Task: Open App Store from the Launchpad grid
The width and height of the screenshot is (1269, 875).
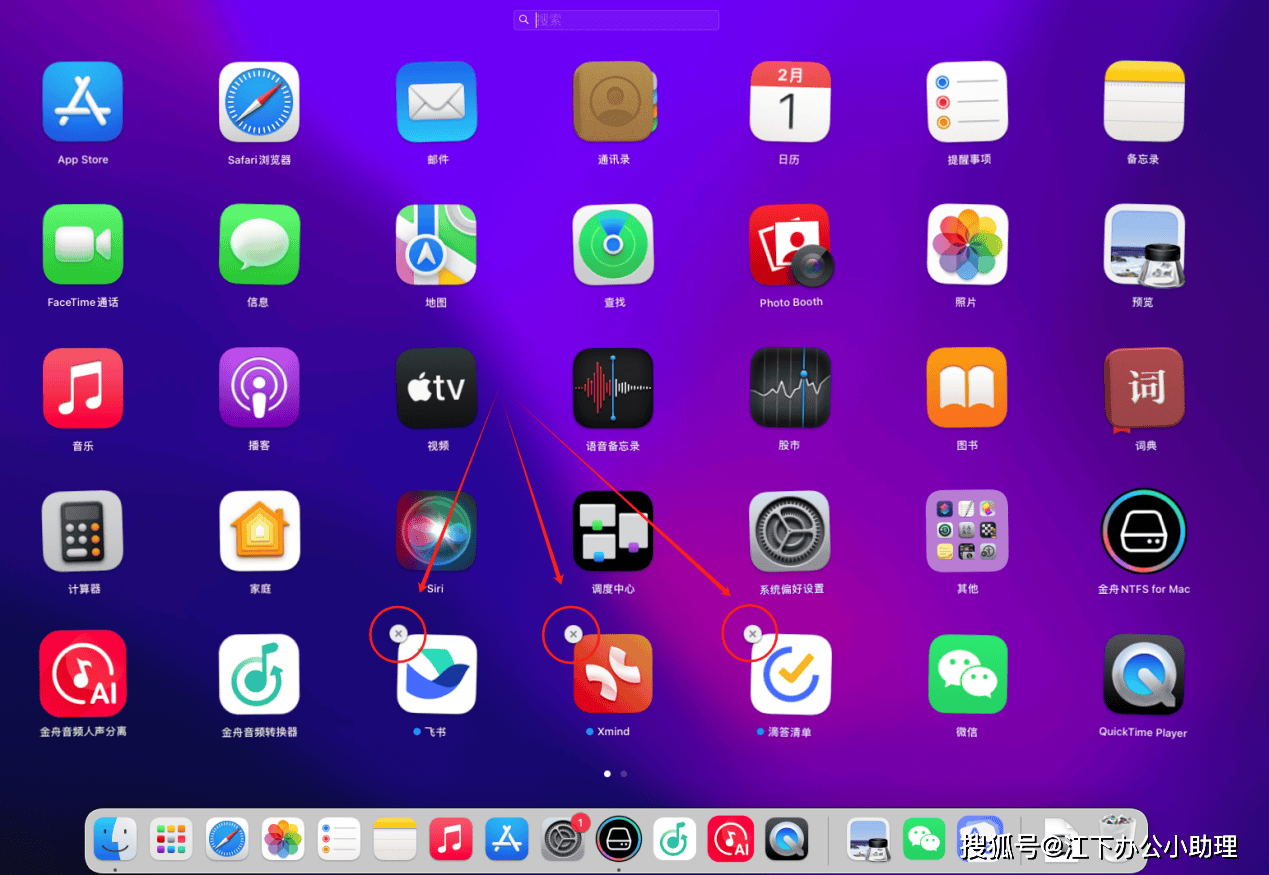Action: point(82,102)
